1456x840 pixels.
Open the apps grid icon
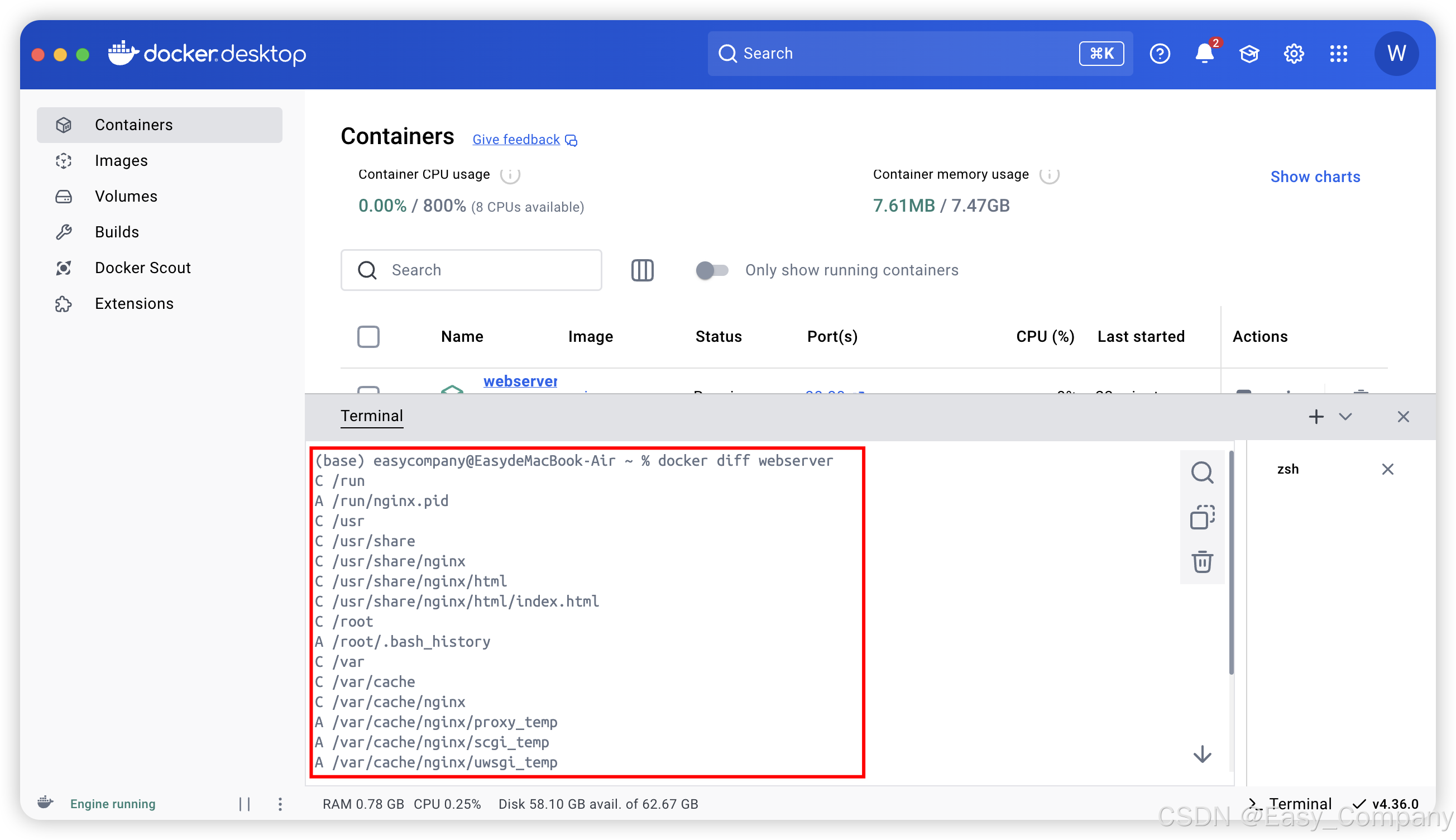1338,54
